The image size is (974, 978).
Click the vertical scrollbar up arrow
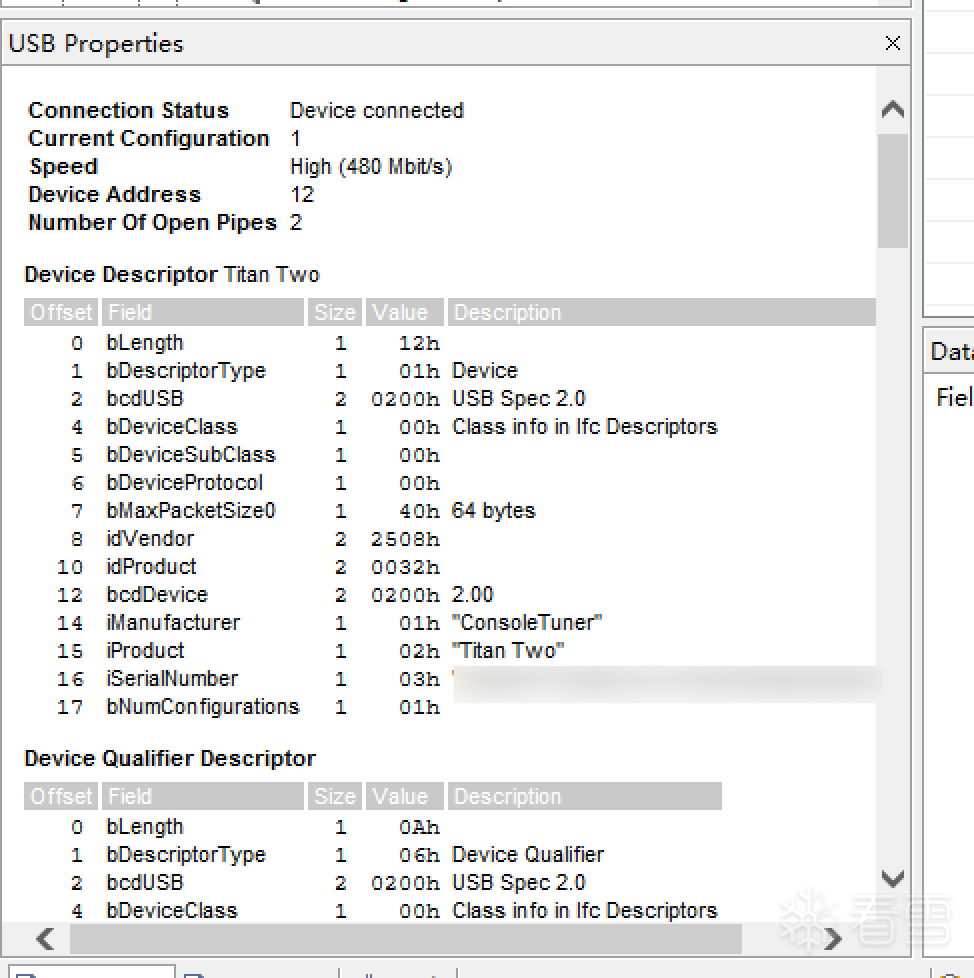point(893,110)
